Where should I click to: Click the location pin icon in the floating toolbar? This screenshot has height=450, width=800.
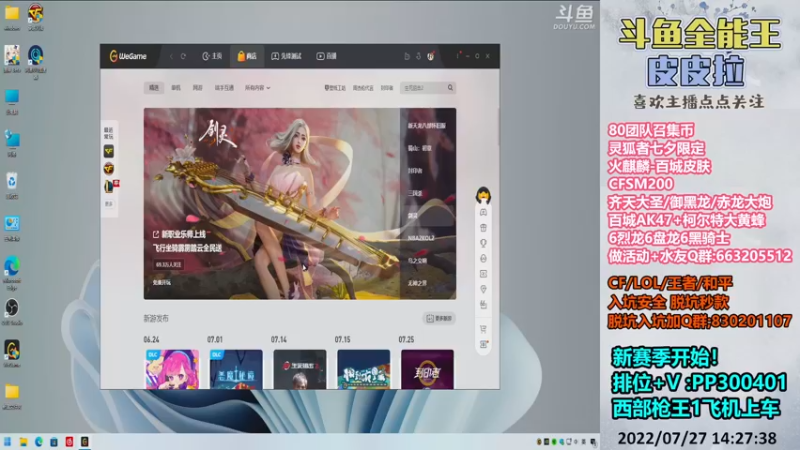point(483,289)
